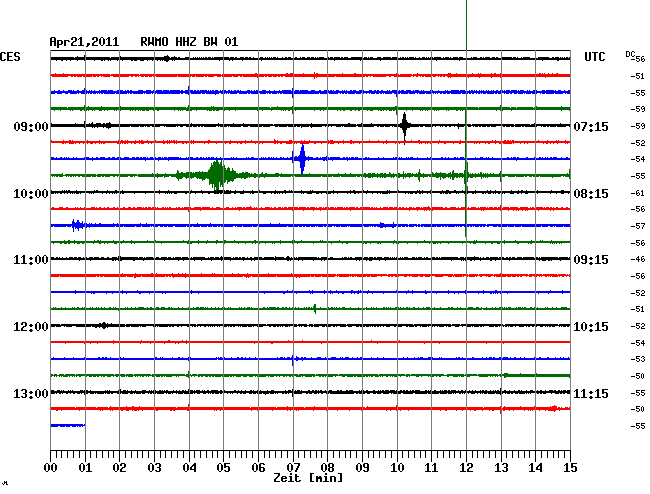The width and height of the screenshot is (650, 494).
Task: Click the 11:15 UTC time label
Action: (591, 393)
